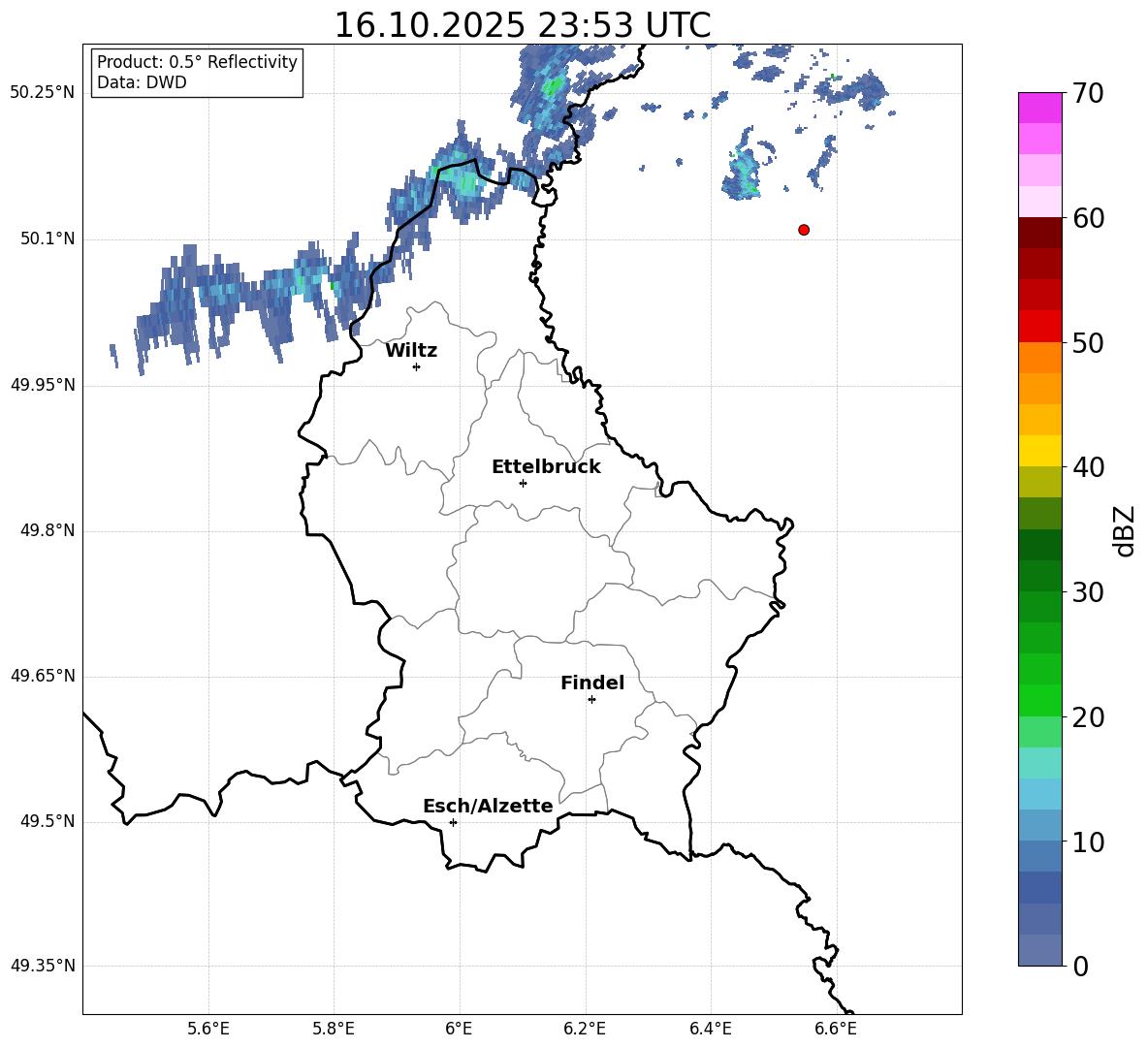Click the 49.35°N latitude label
Screen dimensions: 1148x1048
click(43, 966)
